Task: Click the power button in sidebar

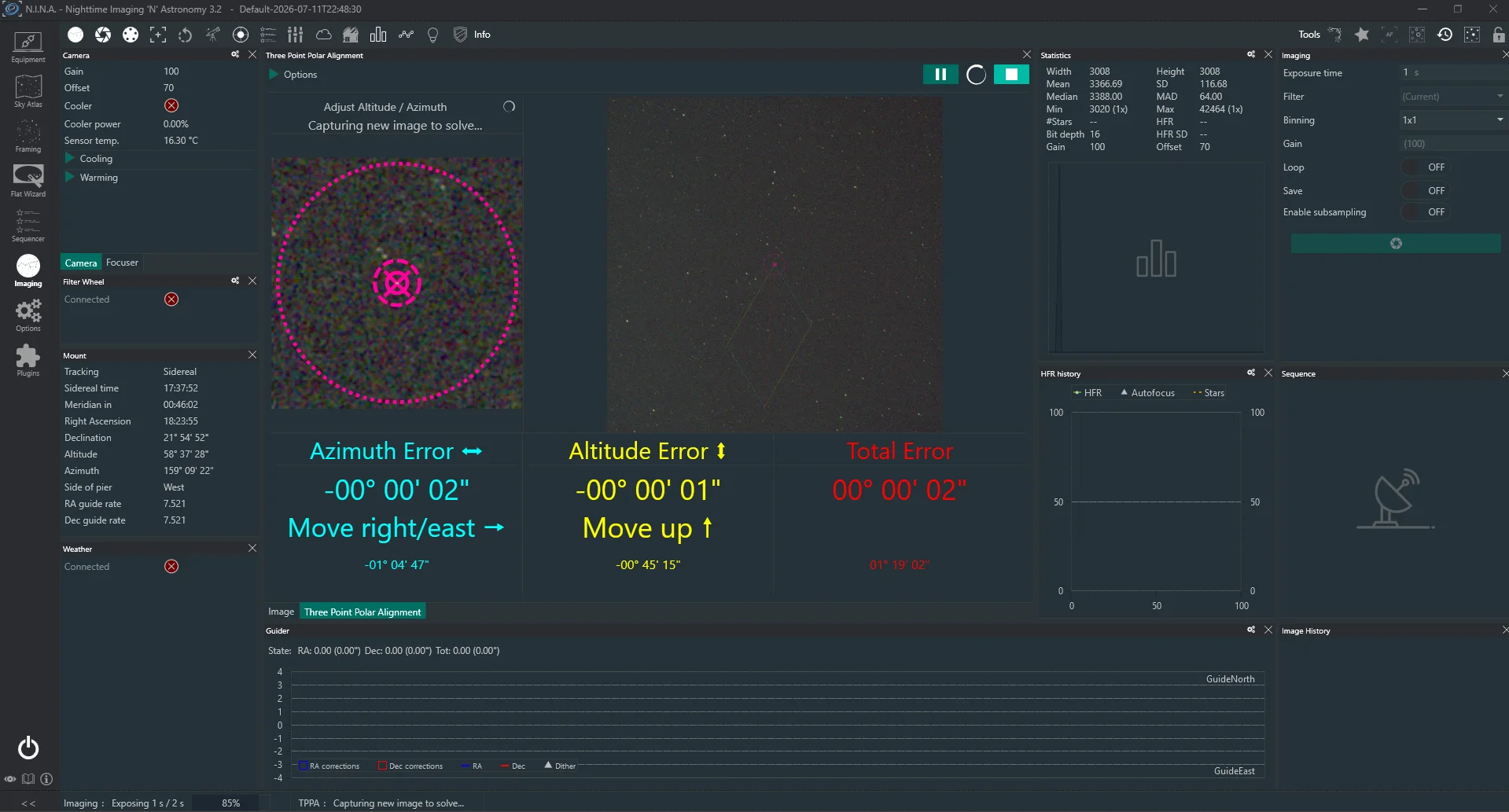Action: (x=28, y=748)
